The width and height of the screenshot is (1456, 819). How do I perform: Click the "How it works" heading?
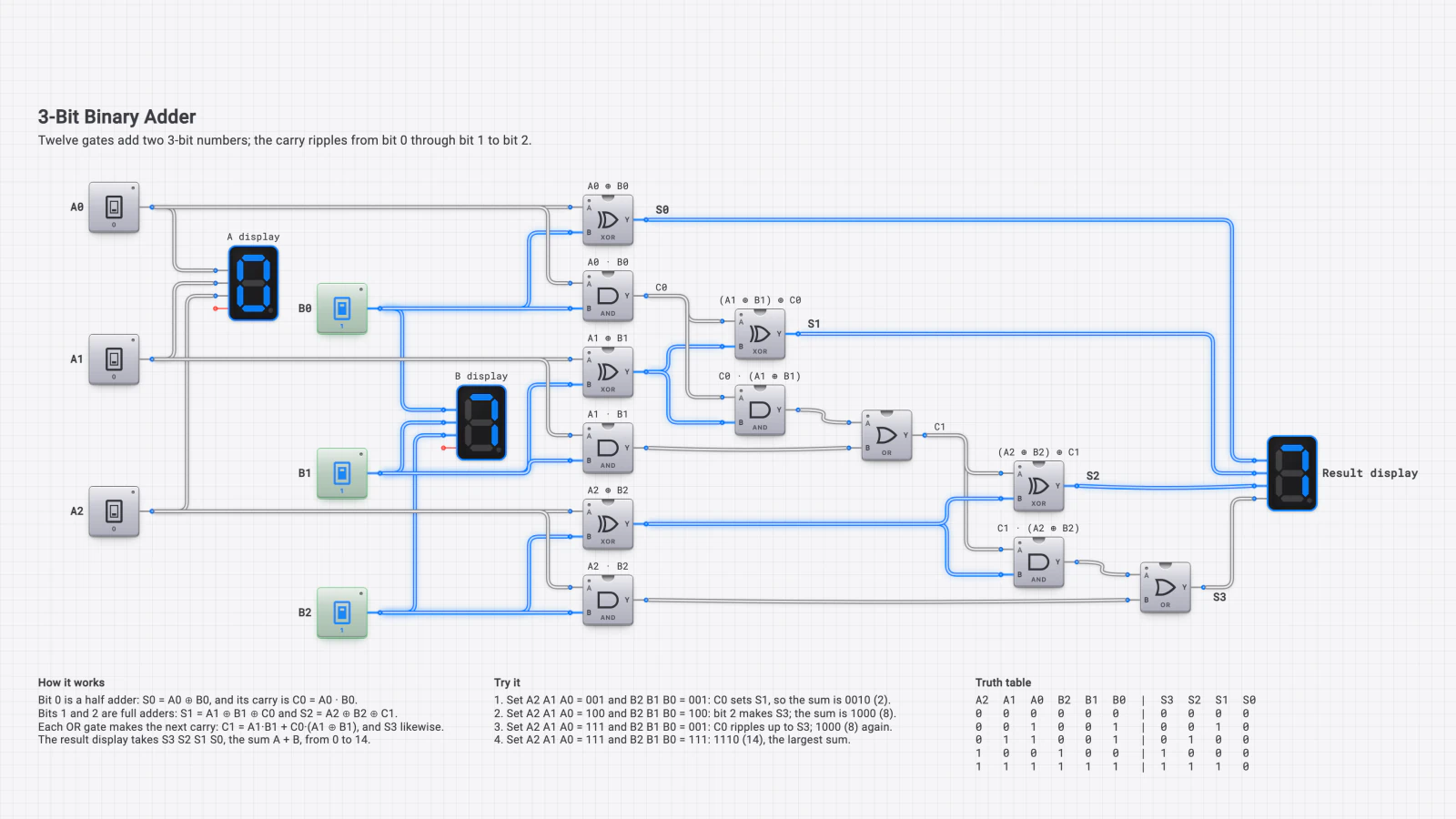click(71, 682)
